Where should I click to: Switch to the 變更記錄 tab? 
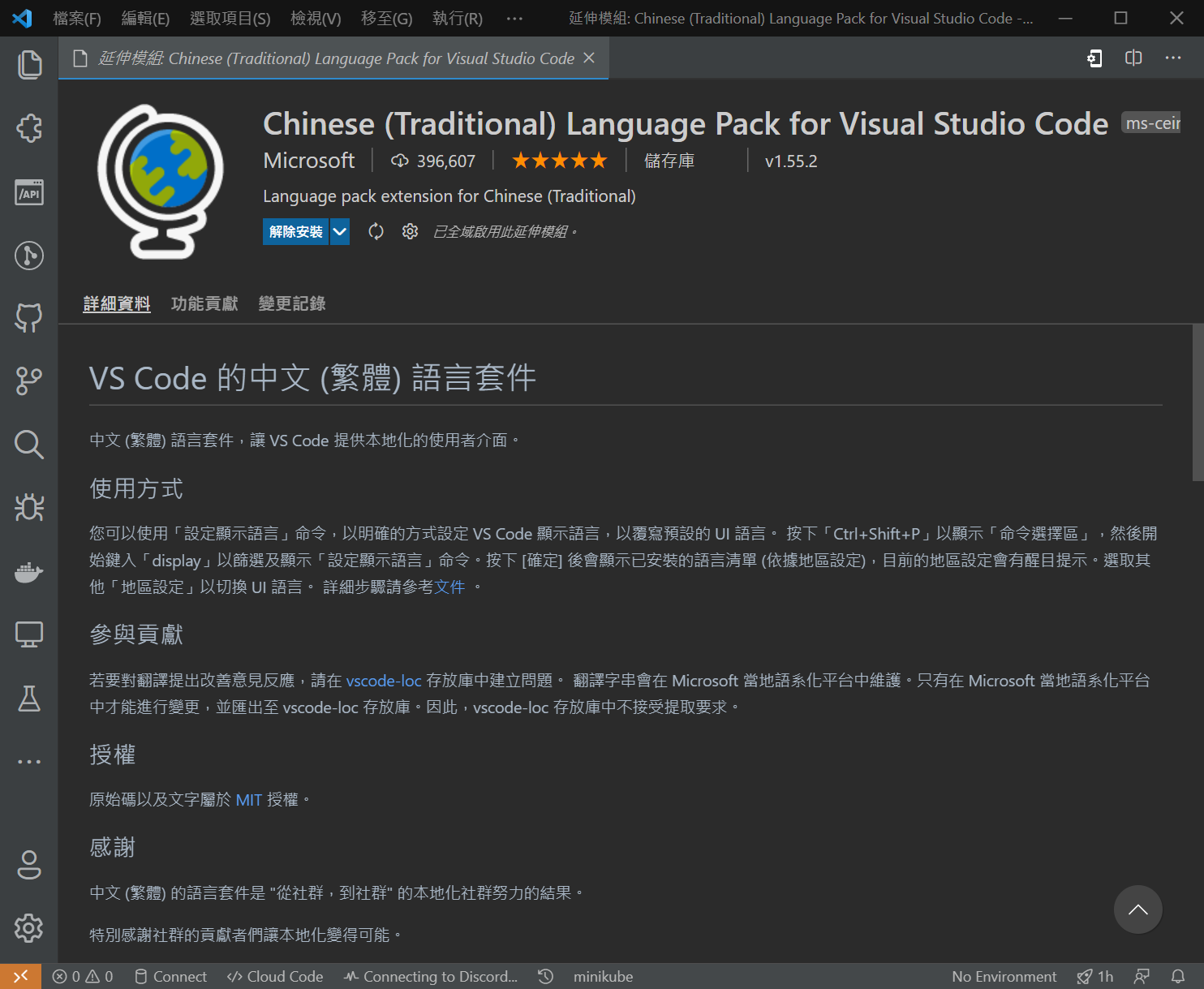(x=292, y=303)
